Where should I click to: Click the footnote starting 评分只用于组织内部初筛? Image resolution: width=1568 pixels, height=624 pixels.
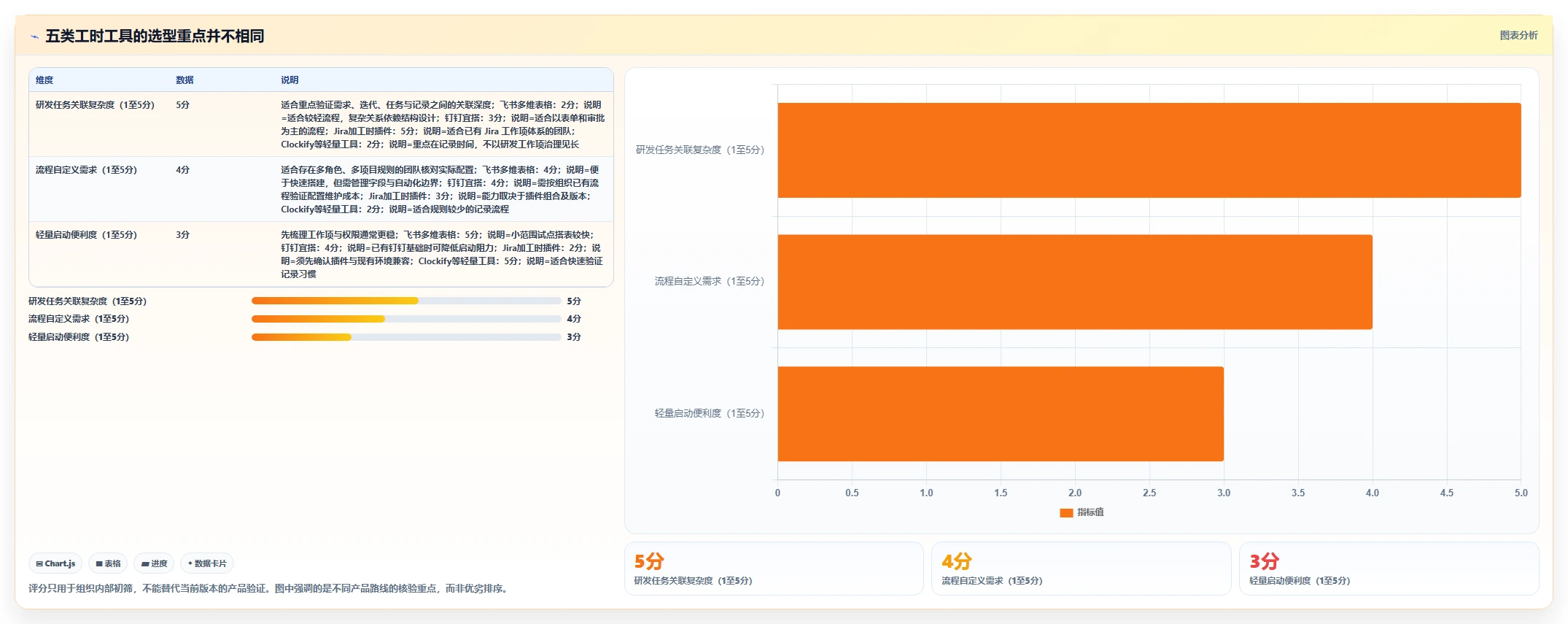point(270,588)
